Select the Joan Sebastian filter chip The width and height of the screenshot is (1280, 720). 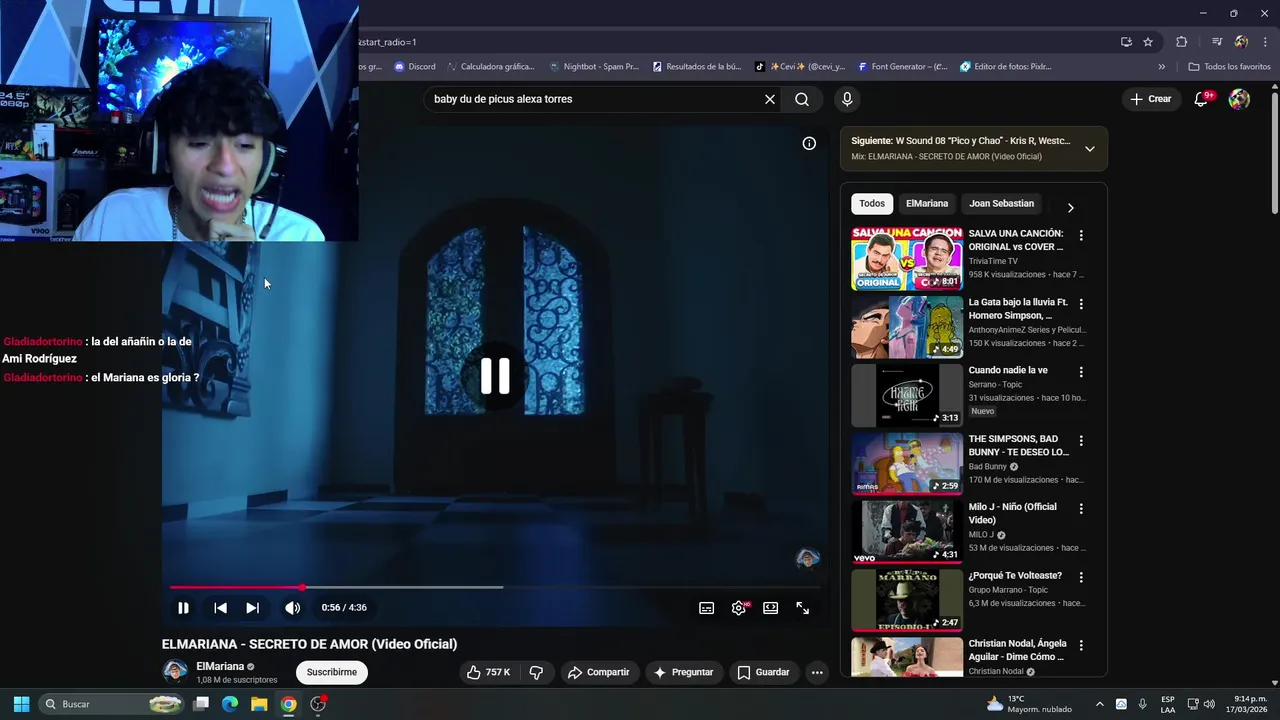[1001, 204]
